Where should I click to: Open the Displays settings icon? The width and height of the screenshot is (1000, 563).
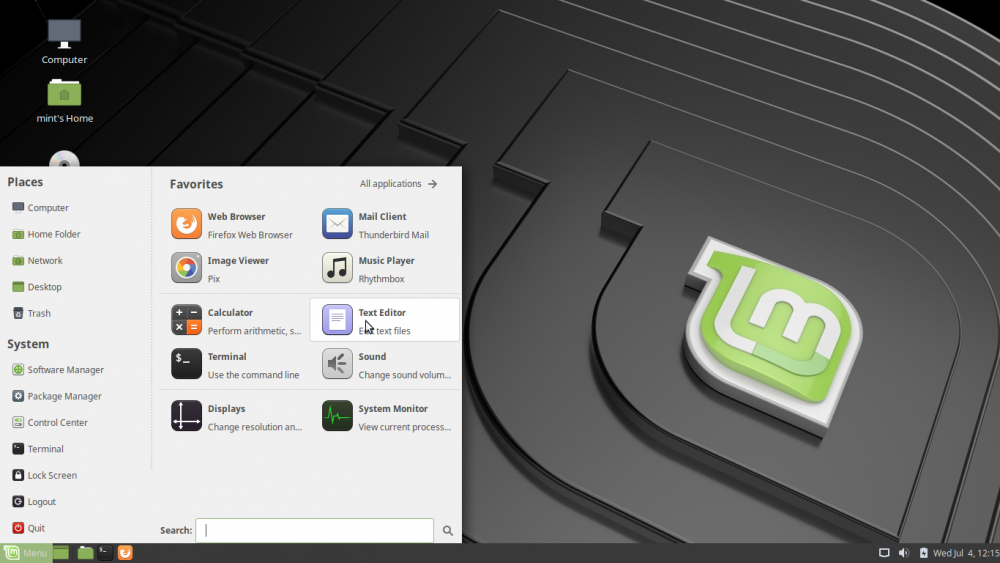pyautogui.click(x=186, y=416)
